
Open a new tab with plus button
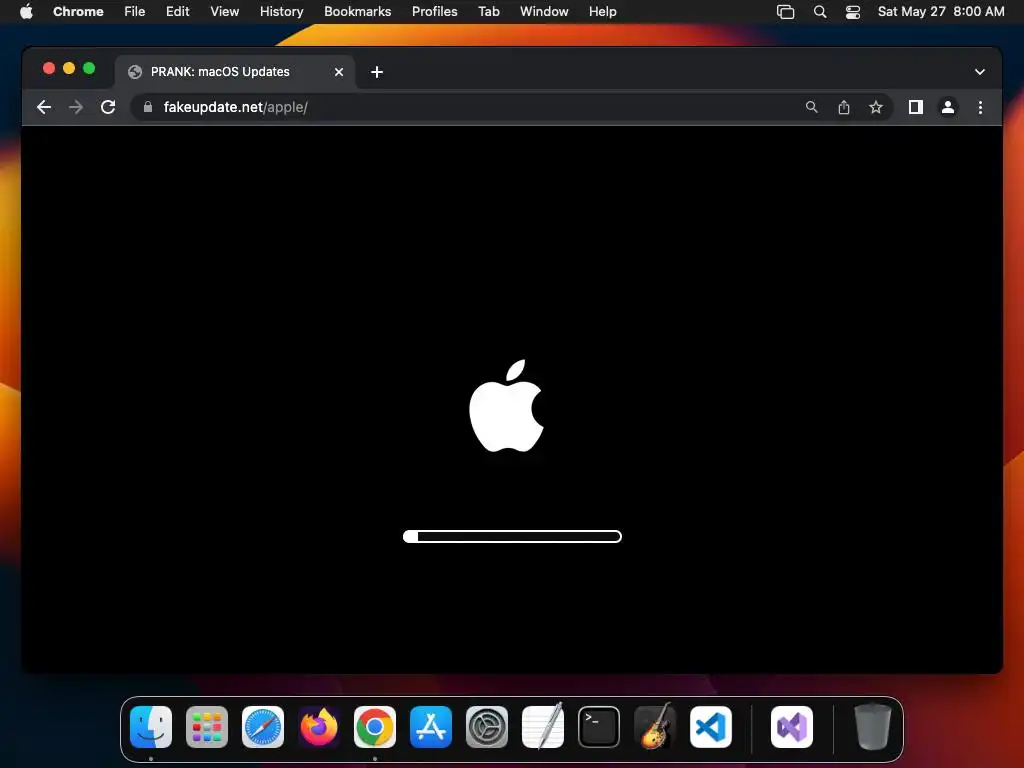click(x=377, y=72)
